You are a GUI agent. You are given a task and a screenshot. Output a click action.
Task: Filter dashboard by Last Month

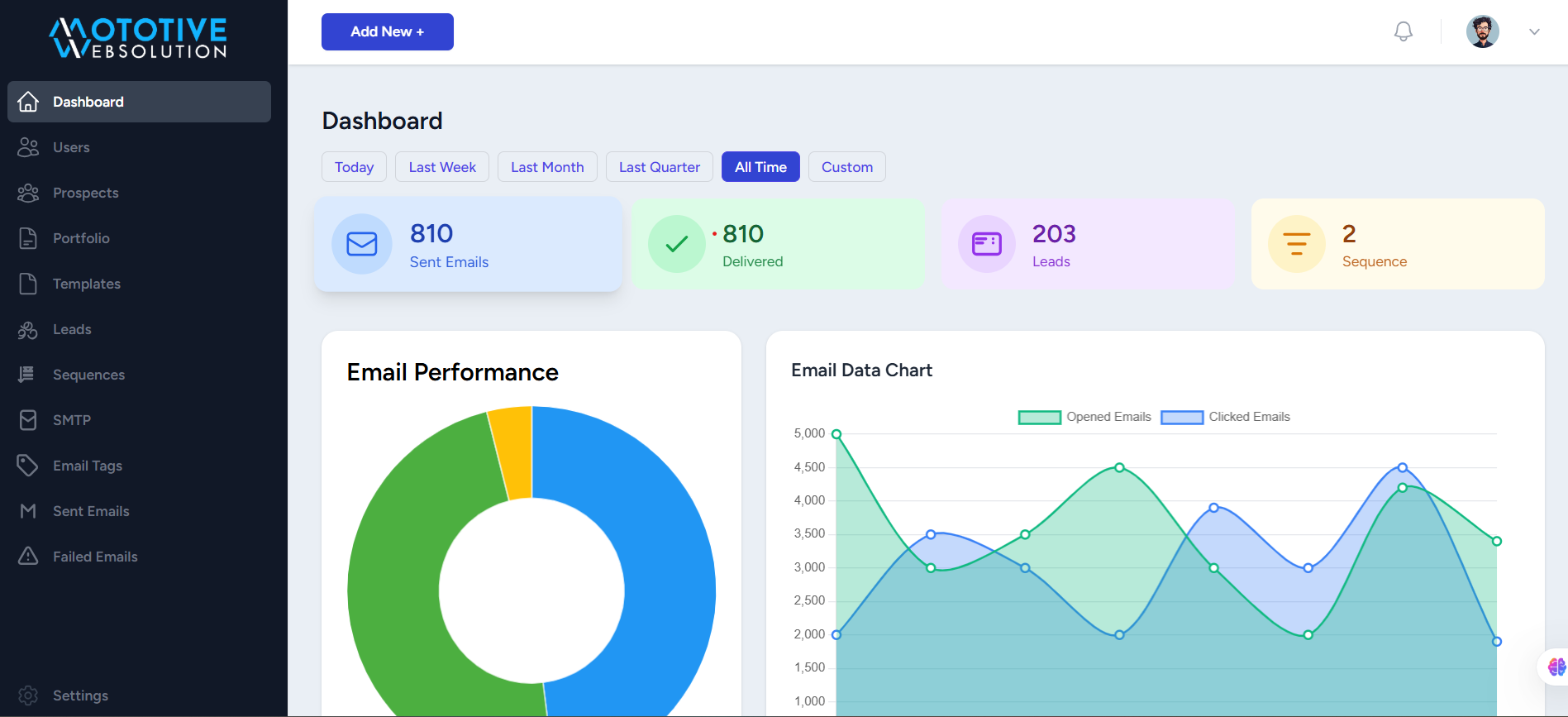[547, 167]
